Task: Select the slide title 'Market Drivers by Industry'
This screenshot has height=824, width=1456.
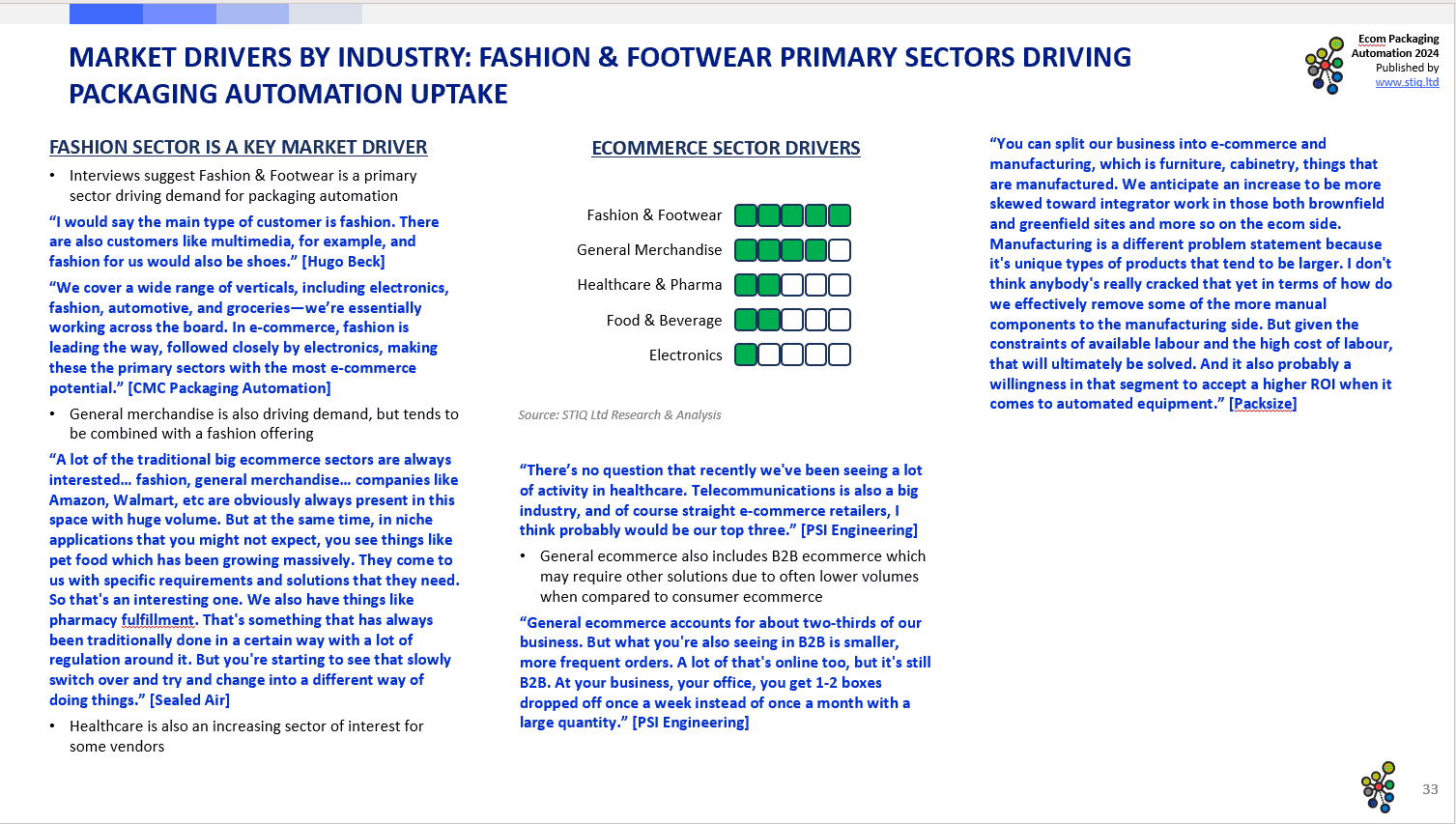Action: tap(600, 75)
